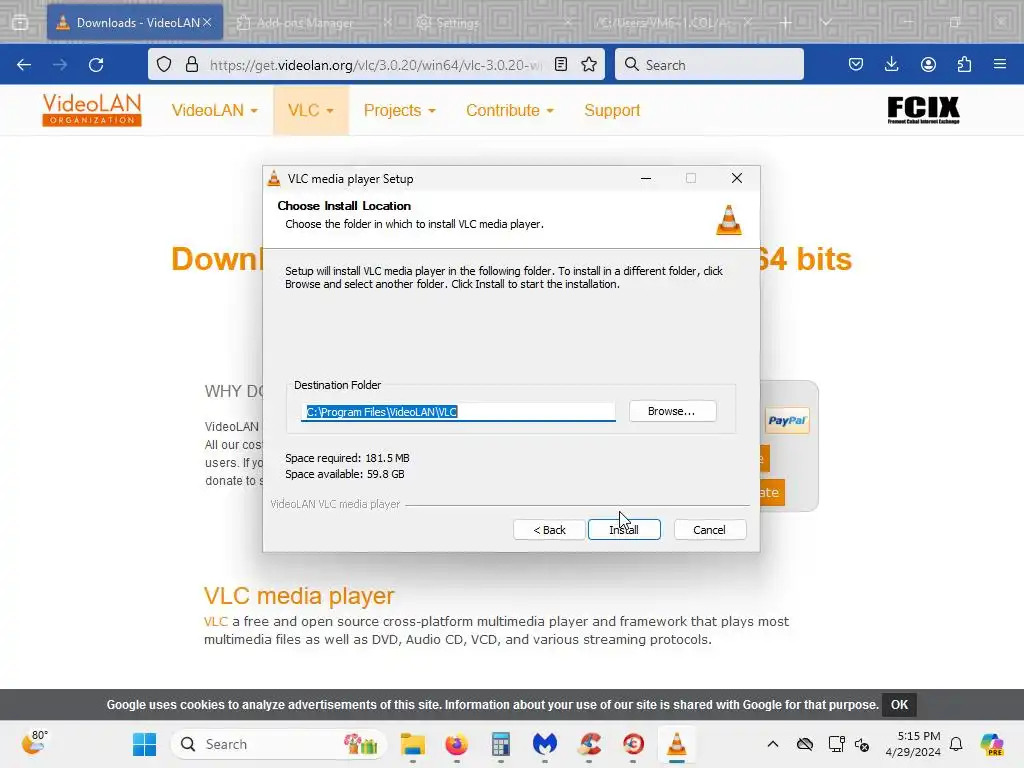
Task: Open the Firefox account icon
Action: tap(928, 65)
